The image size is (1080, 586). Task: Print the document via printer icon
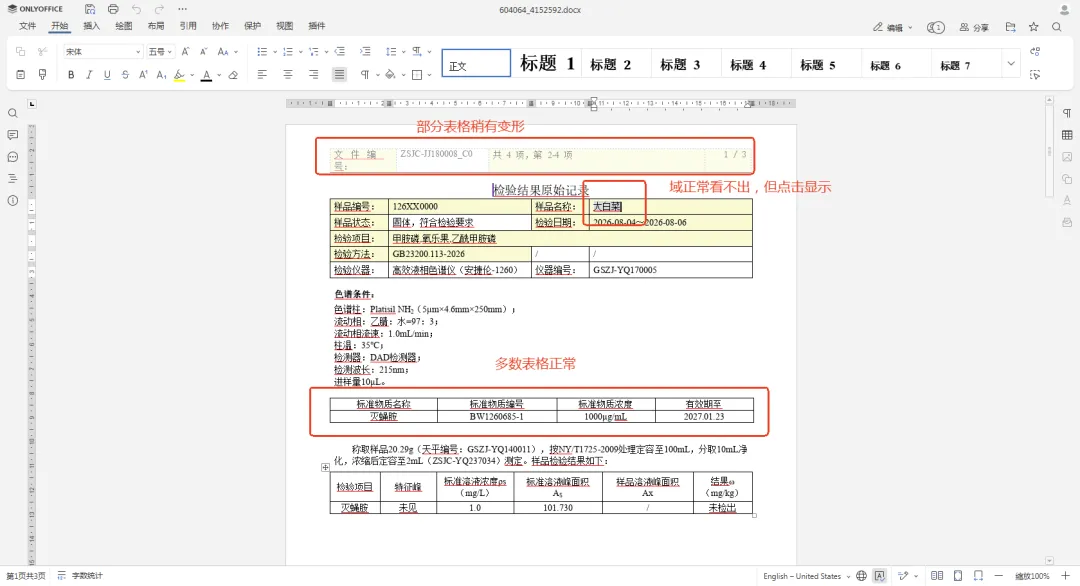[x=113, y=9]
